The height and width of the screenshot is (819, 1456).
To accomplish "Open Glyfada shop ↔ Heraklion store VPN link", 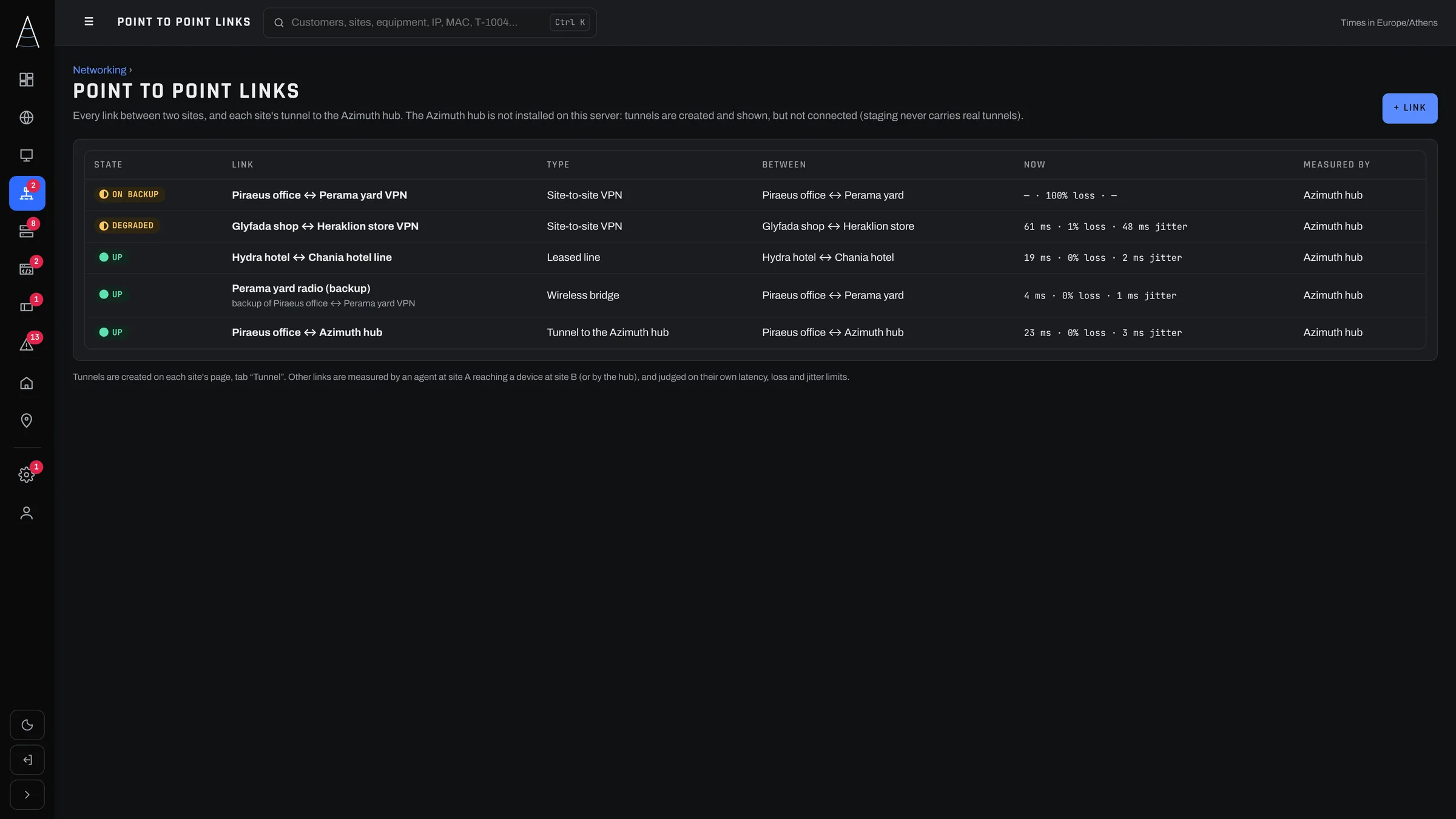I will tap(325, 226).
